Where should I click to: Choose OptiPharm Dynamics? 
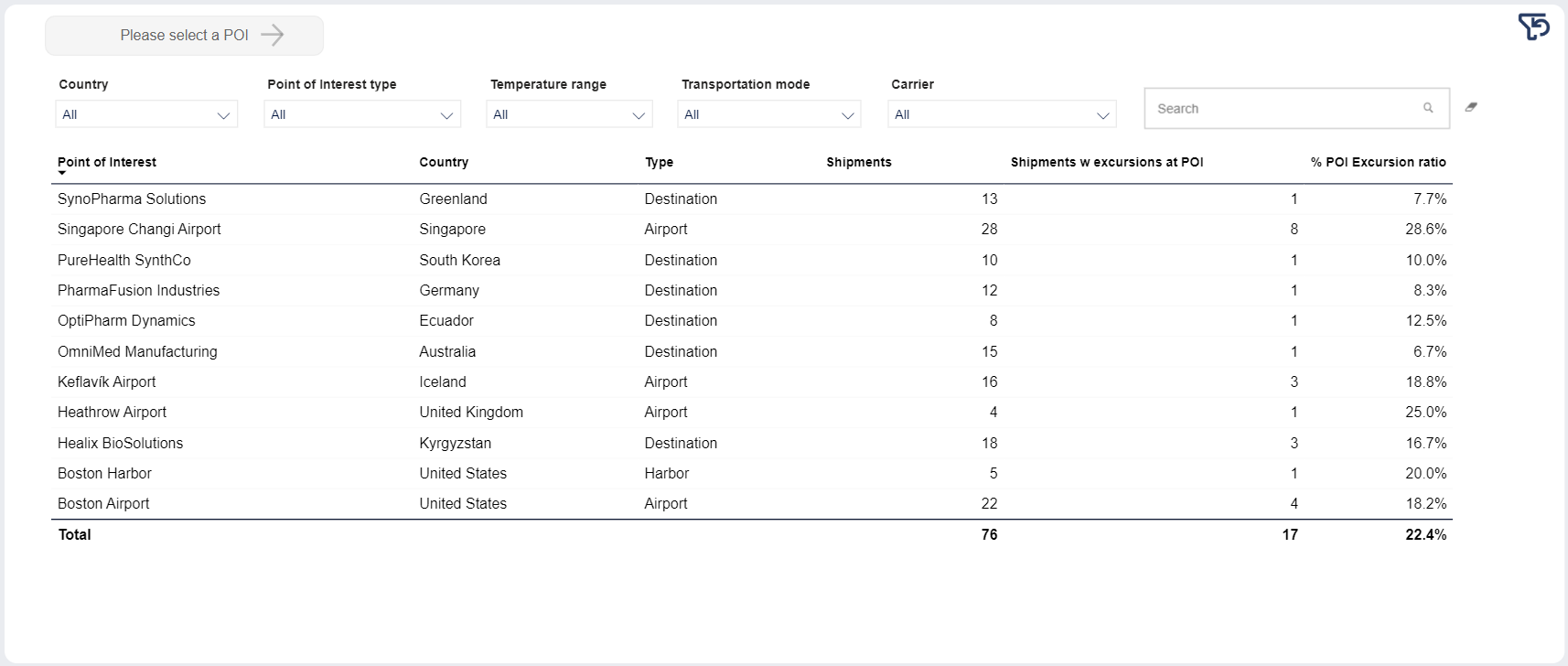(x=126, y=320)
